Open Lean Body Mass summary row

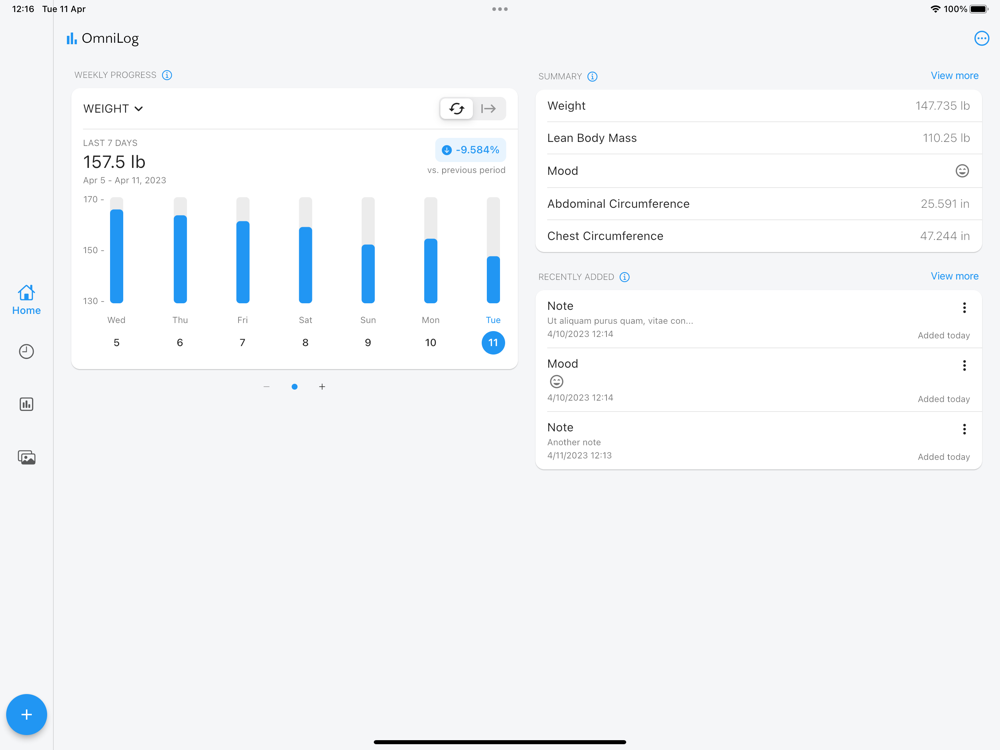pyautogui.click(x=758, y=138)
